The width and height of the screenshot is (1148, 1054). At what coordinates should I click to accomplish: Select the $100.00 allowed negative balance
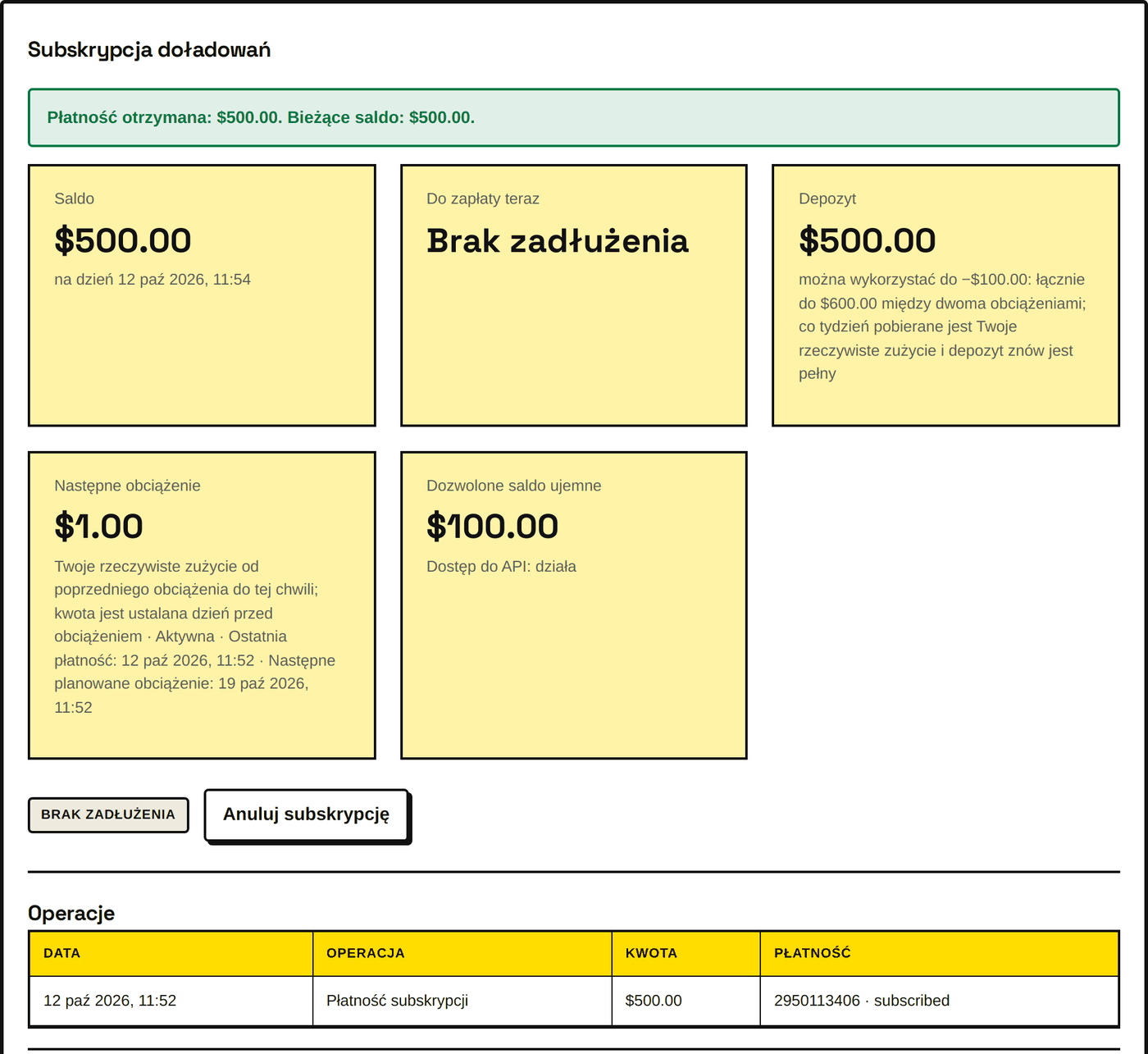pyautogui.click(x=492, y=527)
